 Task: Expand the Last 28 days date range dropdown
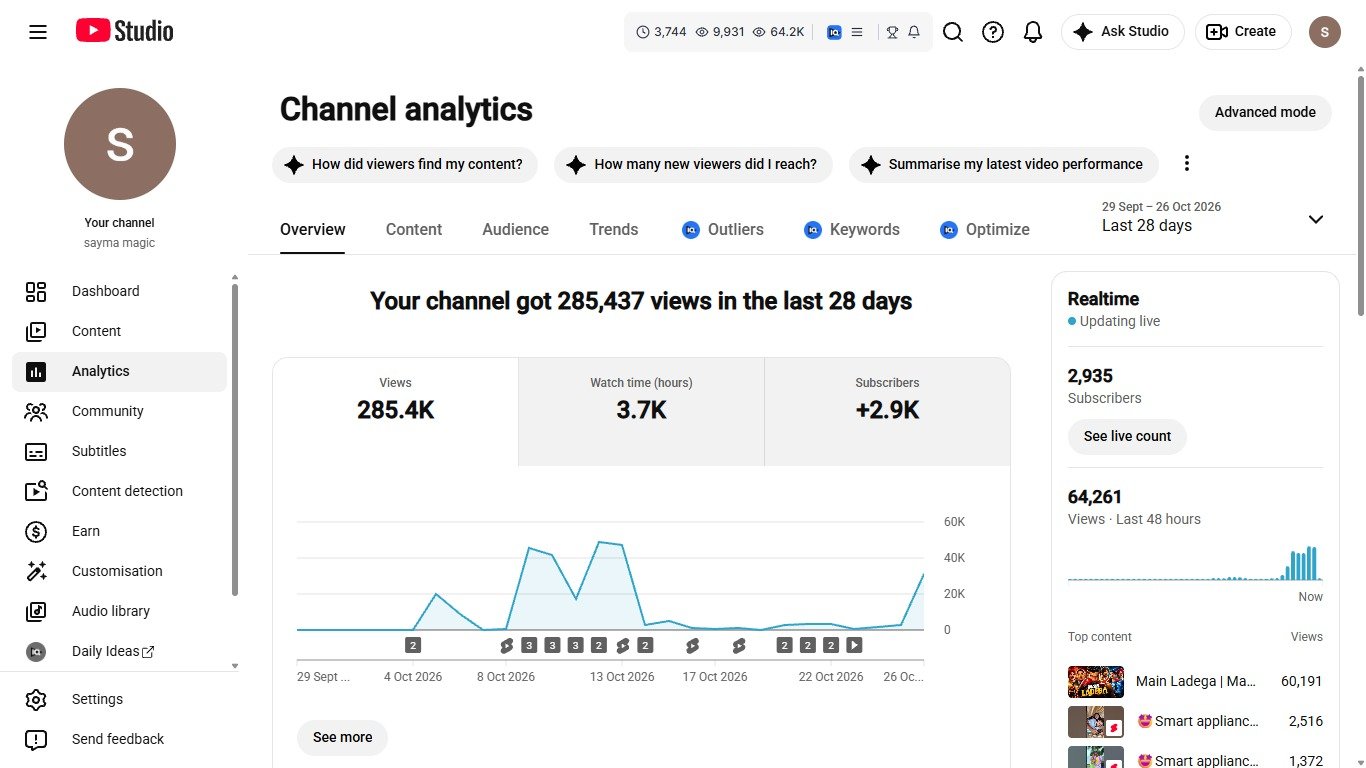click(x=1216, y=217)
